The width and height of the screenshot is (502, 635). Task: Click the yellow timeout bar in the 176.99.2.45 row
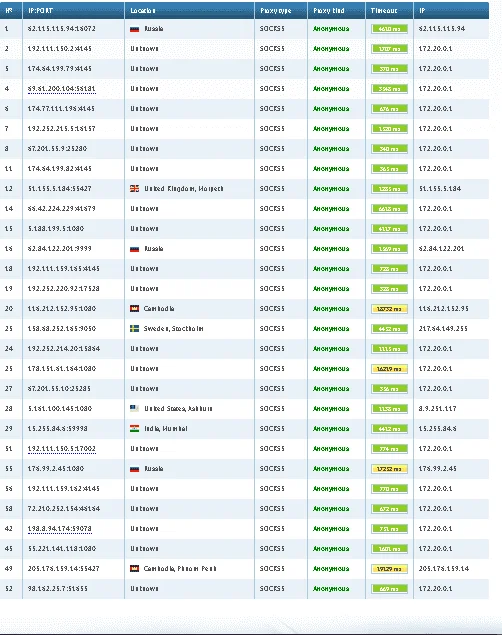coord(389,469)
